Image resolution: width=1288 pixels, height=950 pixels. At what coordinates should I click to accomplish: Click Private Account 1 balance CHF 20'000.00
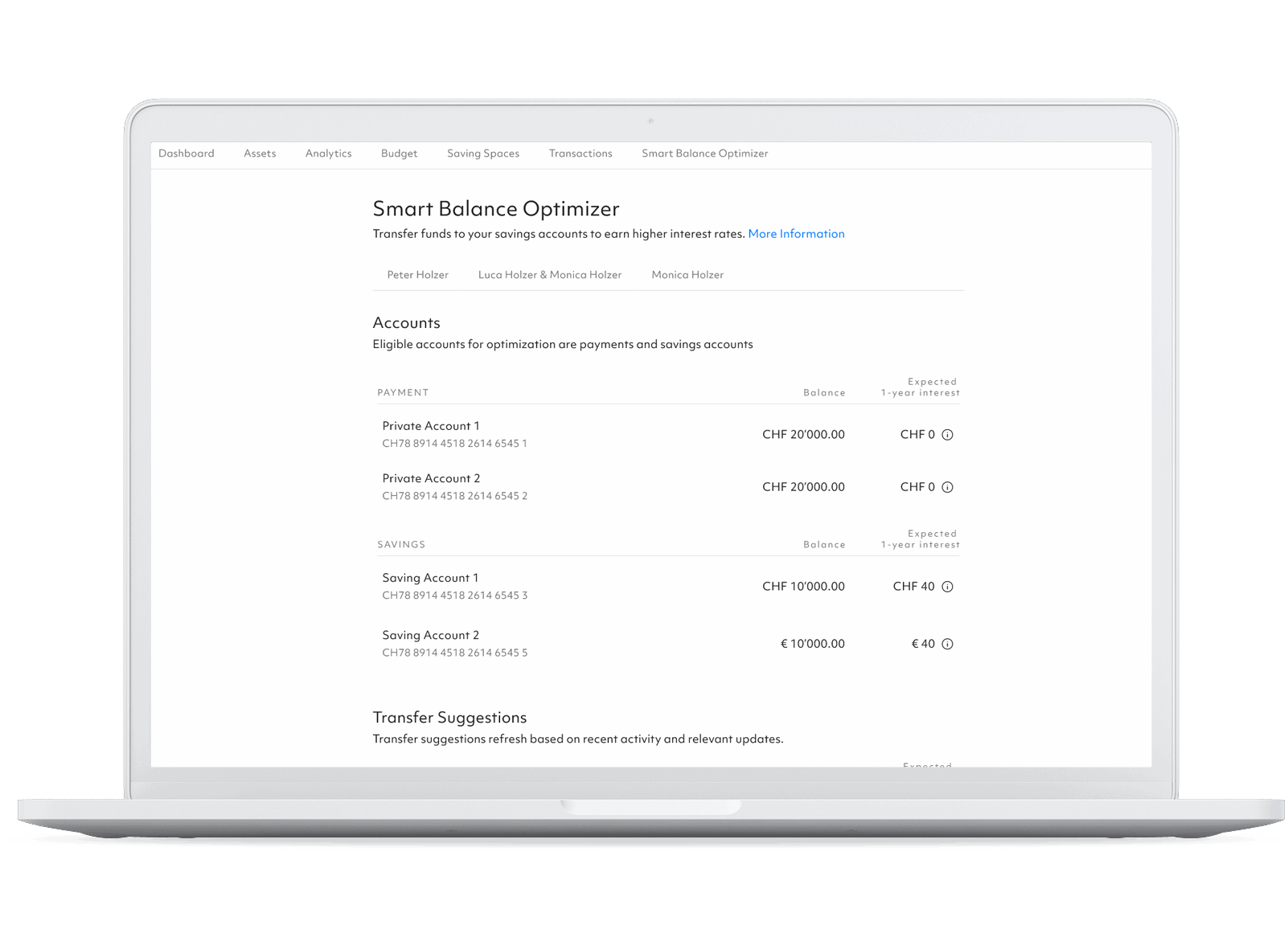coord(803,435)
